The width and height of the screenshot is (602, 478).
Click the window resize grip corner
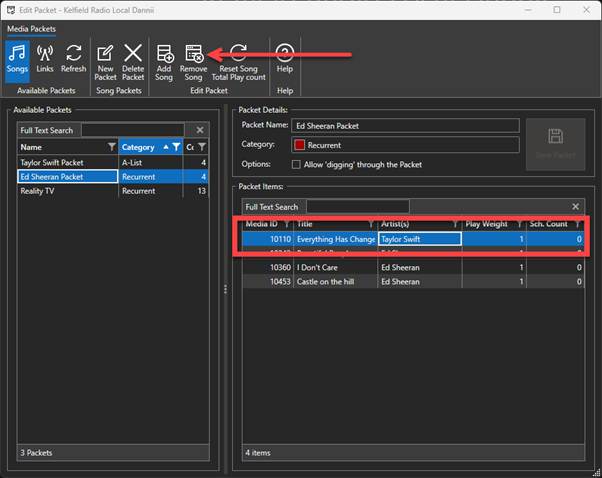(x=597, y=473)
